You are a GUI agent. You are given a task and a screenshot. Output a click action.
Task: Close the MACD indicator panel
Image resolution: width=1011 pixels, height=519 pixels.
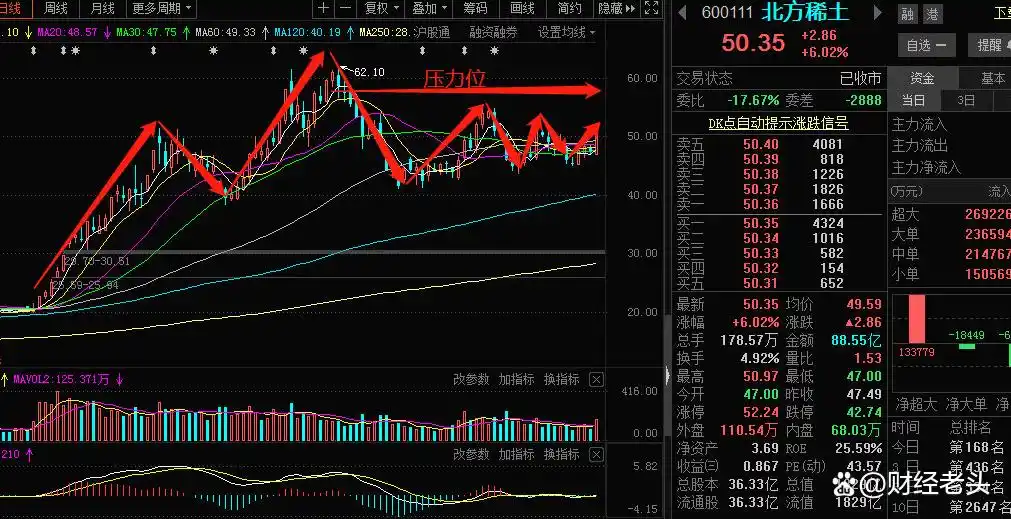click(x=596, y=455)
